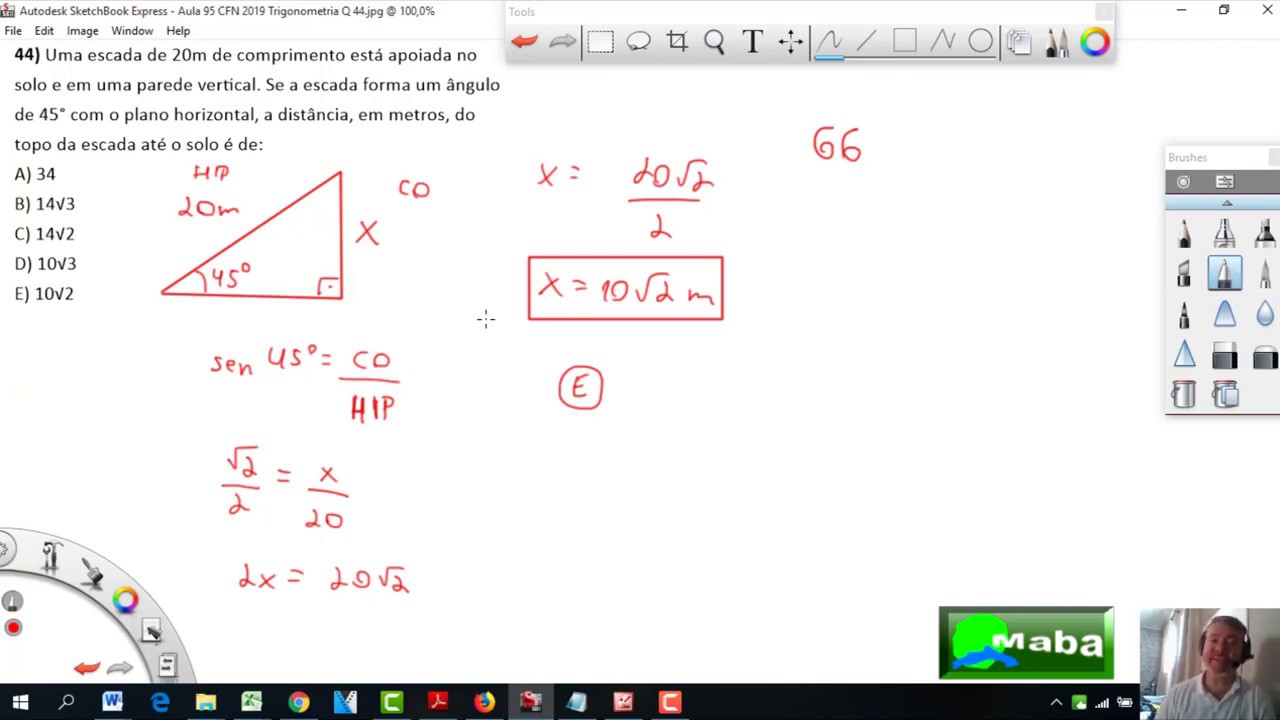The height and width of the screenshot is (720, 1280).
Task: Select the Lasso selection tool
Action: pyautogui.click(x=638, y=41)
